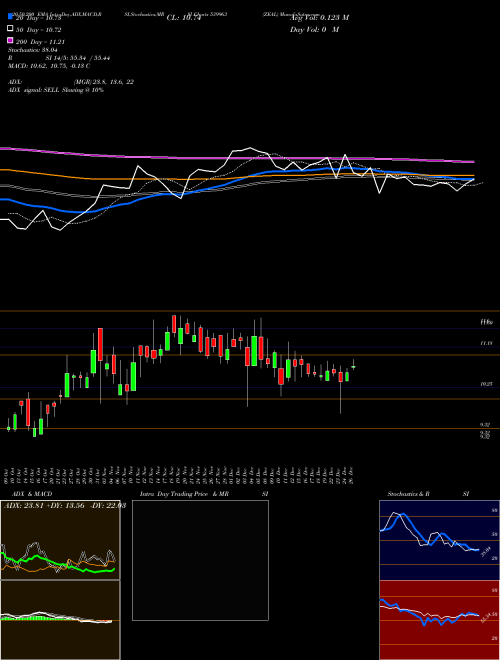
Task: Open the ADX indicator chart panel
Action: (60, 540)
